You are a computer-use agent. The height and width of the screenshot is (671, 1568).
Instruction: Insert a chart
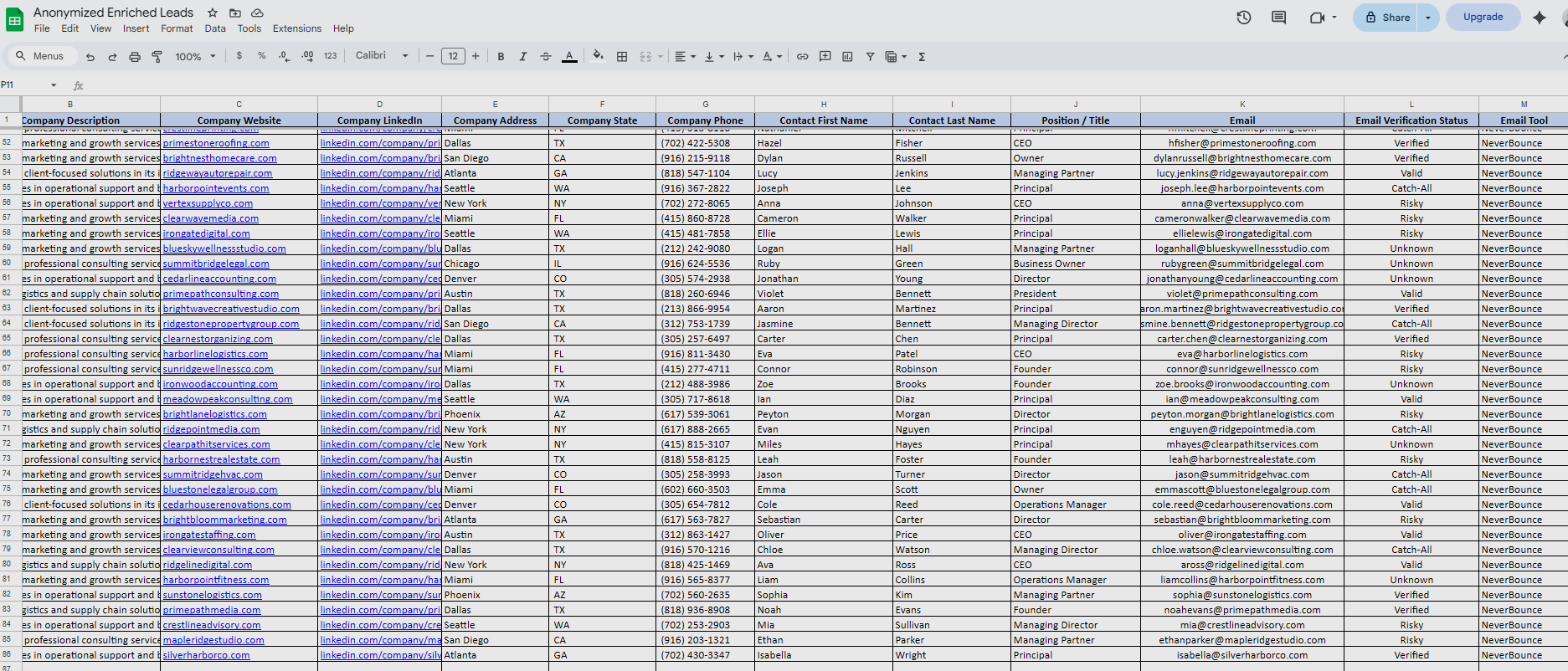(x=847, y=57)
